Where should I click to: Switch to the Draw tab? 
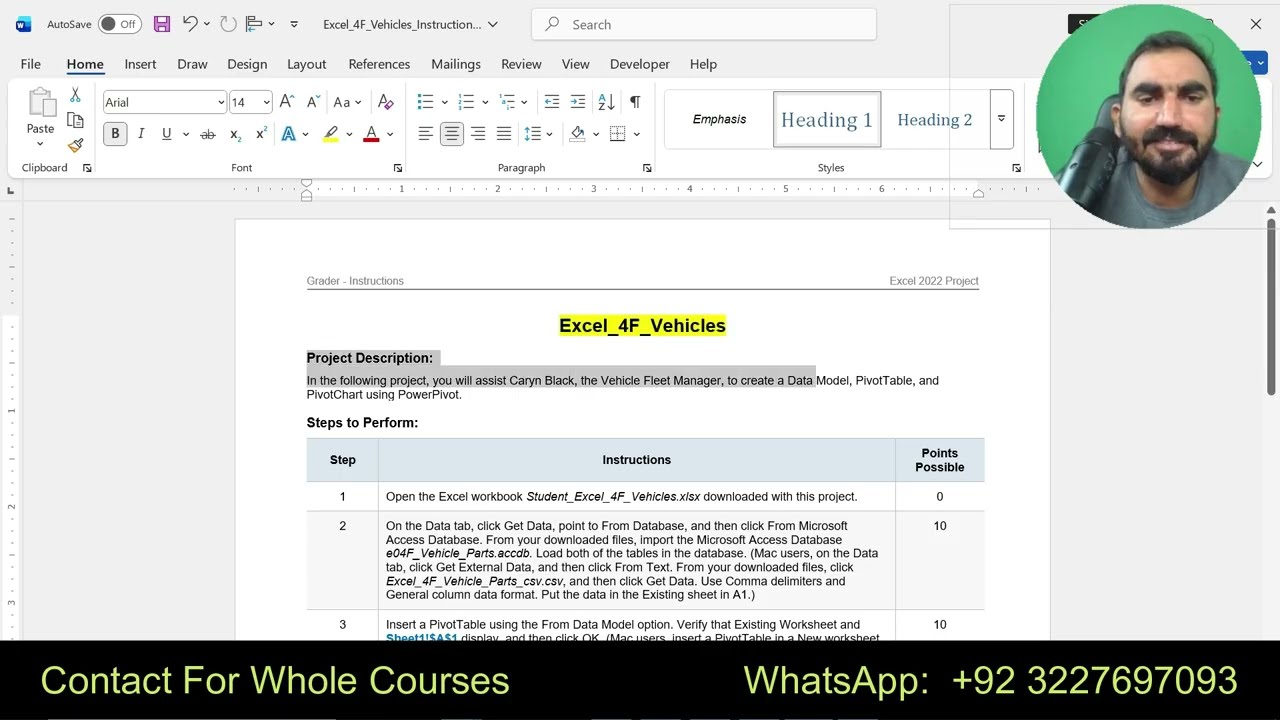click(x=192, y=64)
